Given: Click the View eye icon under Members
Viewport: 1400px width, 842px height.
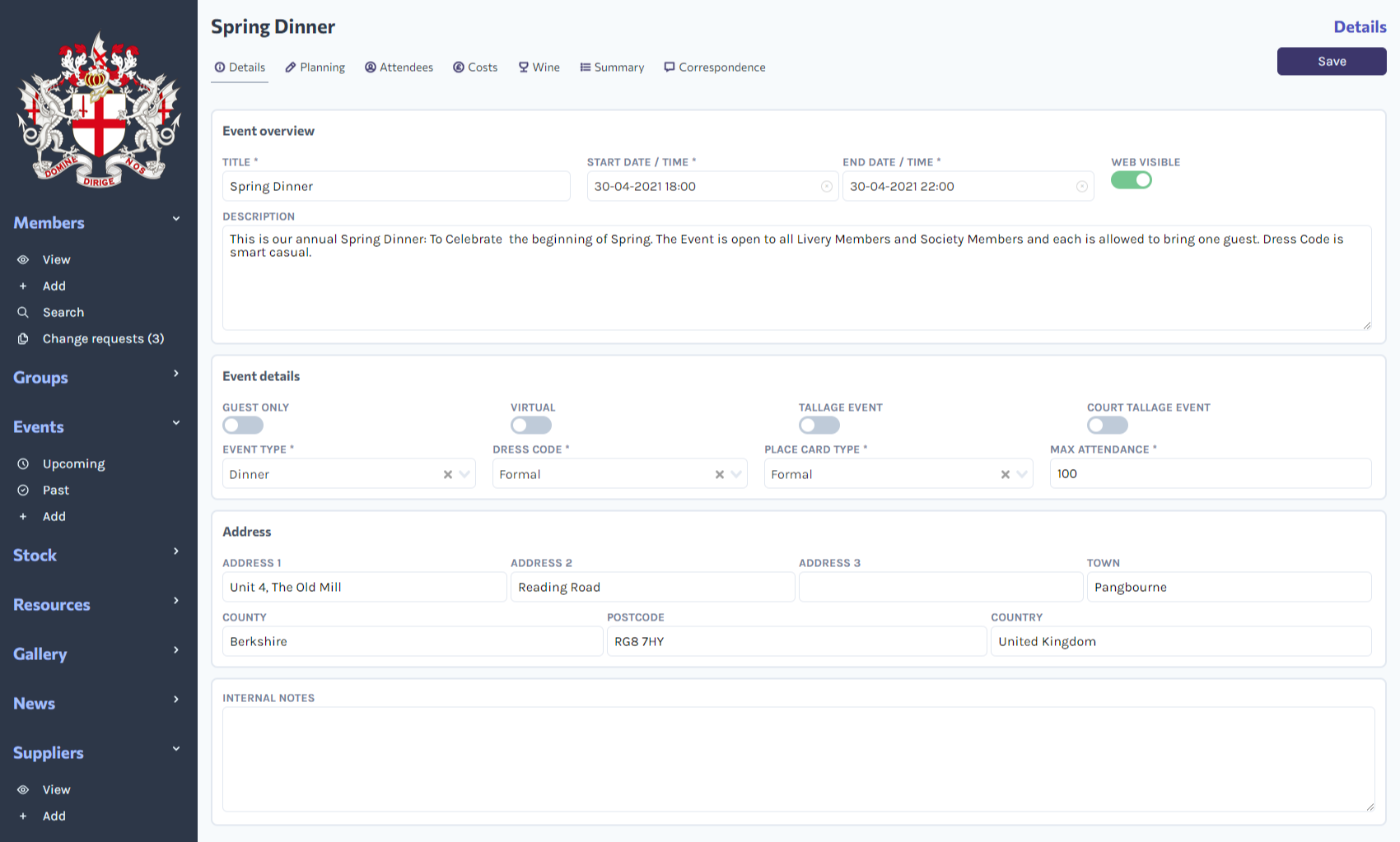Looking at the screenshot, I should coord(23,259).
